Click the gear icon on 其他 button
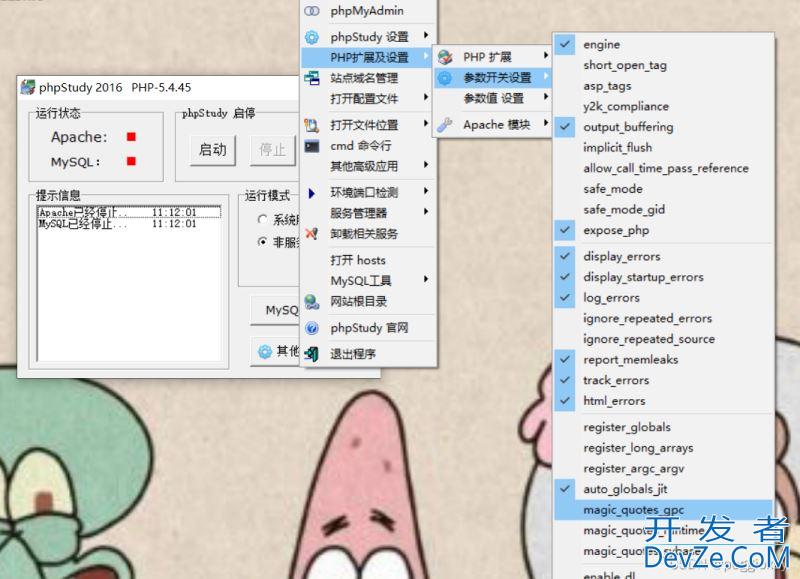800x579 pixels. (265, 351)
